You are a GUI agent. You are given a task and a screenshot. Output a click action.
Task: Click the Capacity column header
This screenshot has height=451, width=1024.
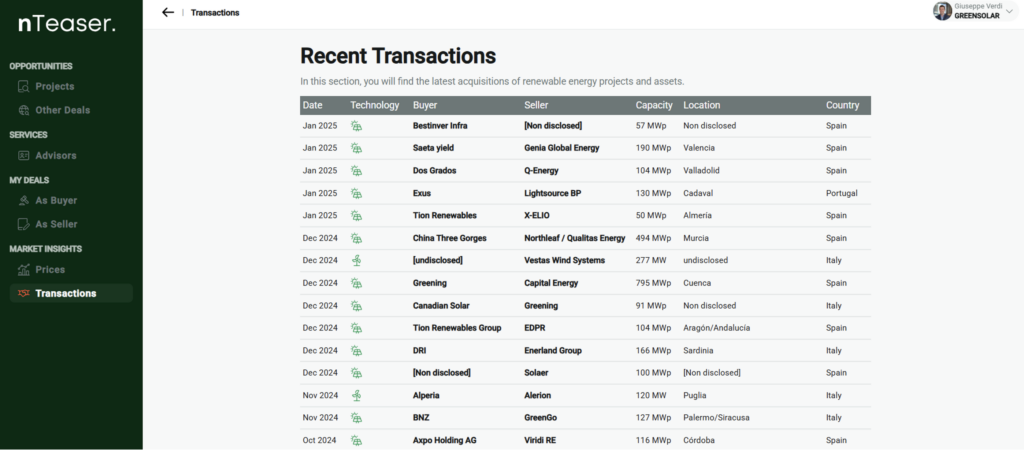(x=654, y=105)
